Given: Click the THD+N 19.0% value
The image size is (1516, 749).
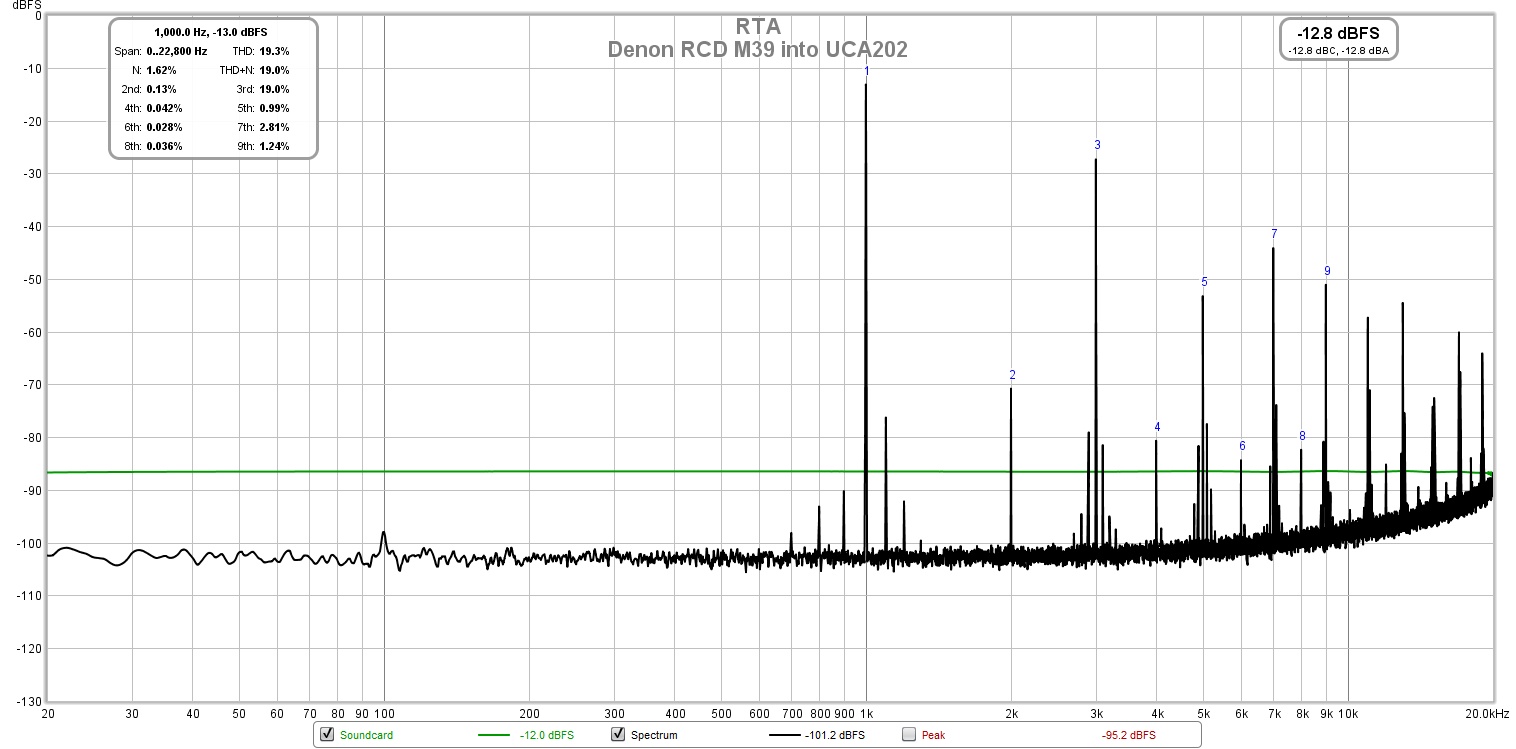Looking at the screenshot, I should click(x=274, y=70).
